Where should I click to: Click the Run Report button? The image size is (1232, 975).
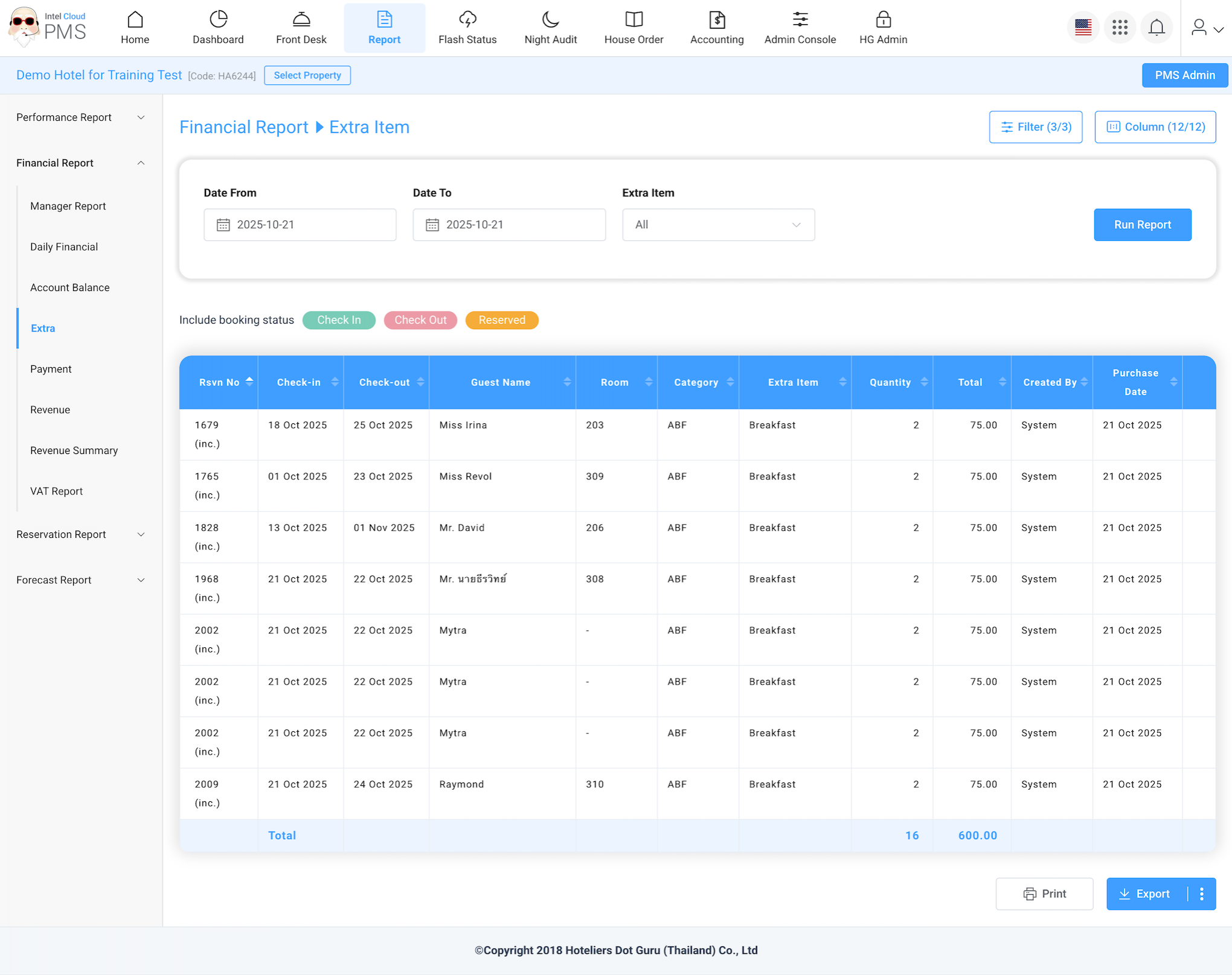tap(1142, 225)
